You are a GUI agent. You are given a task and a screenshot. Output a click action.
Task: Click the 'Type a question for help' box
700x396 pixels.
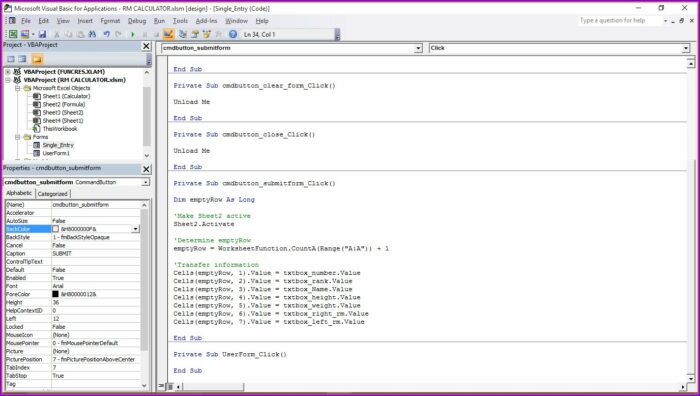pyautogui.click(x=620, y=21)
